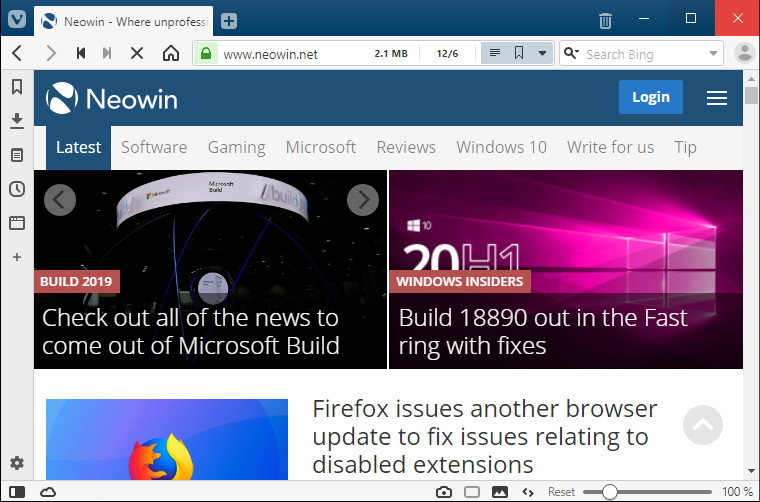This screenshot has width=760, height=502.
Task: Open Vivaldi settings gear icon
Action: point(16,463)
